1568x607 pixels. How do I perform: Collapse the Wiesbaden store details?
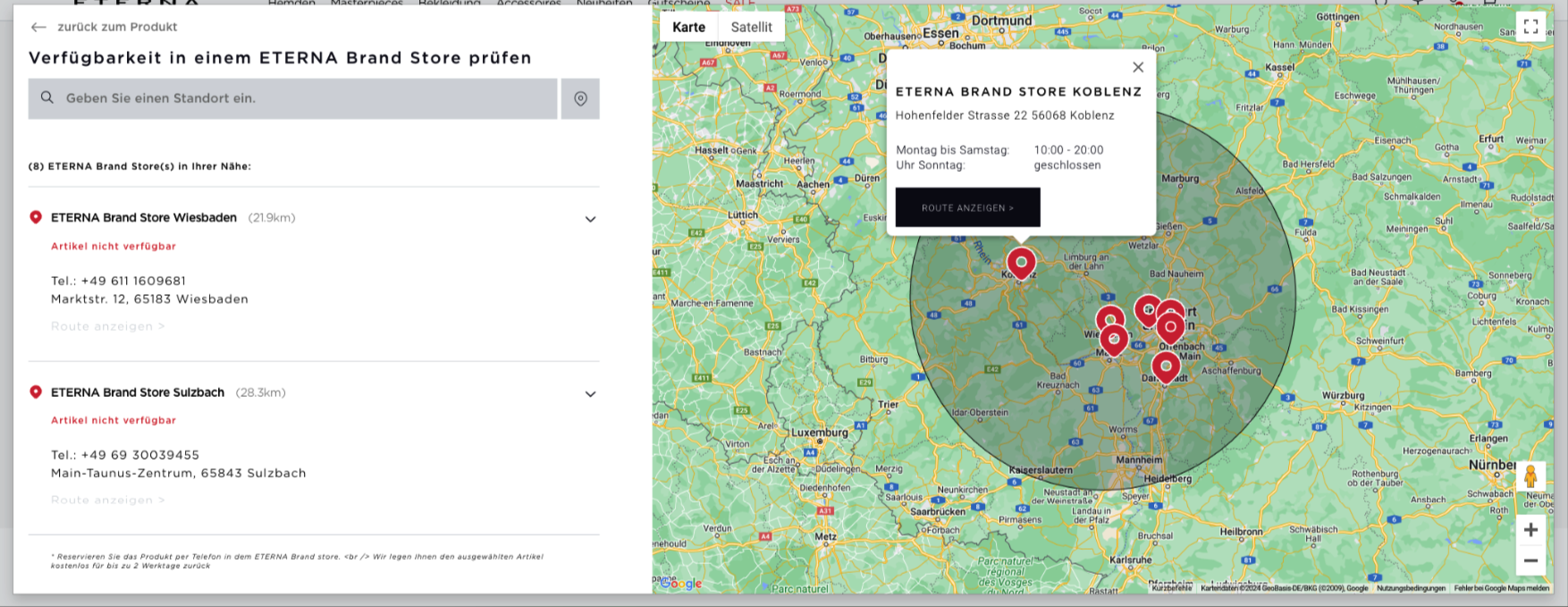pyautogui.click(x=590, y=219)
